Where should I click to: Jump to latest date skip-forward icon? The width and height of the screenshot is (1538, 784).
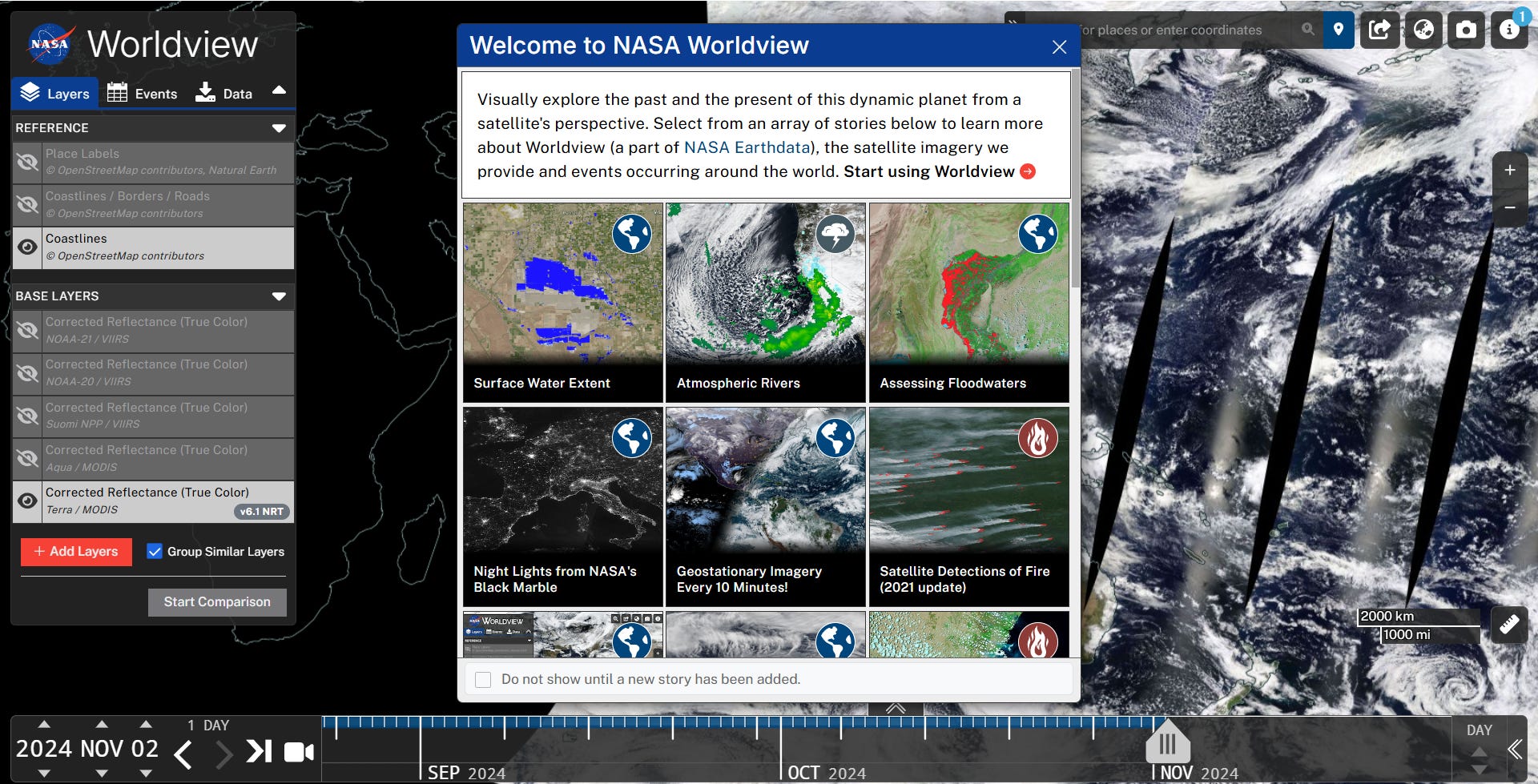[x=259, y=751]
